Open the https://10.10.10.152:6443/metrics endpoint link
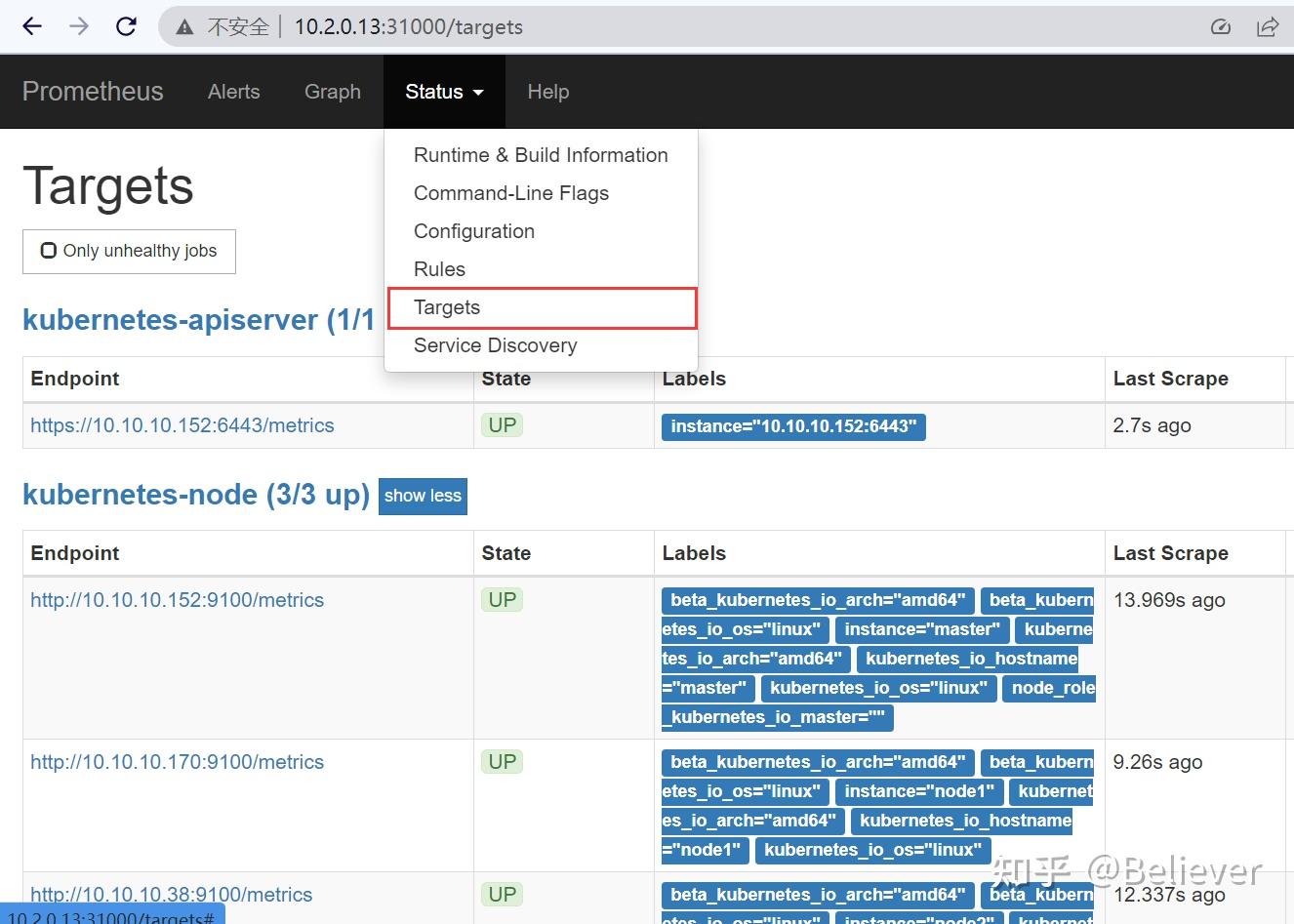1294x924 pixels. coord(182,425)
